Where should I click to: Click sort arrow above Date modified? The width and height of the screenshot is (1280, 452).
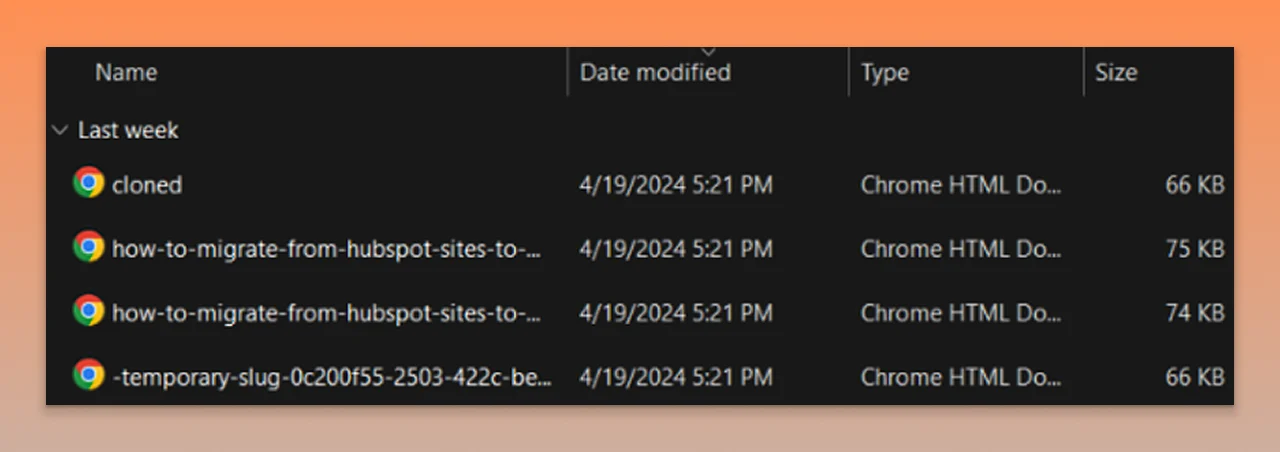pyautogui.click(x=709, y=51)
